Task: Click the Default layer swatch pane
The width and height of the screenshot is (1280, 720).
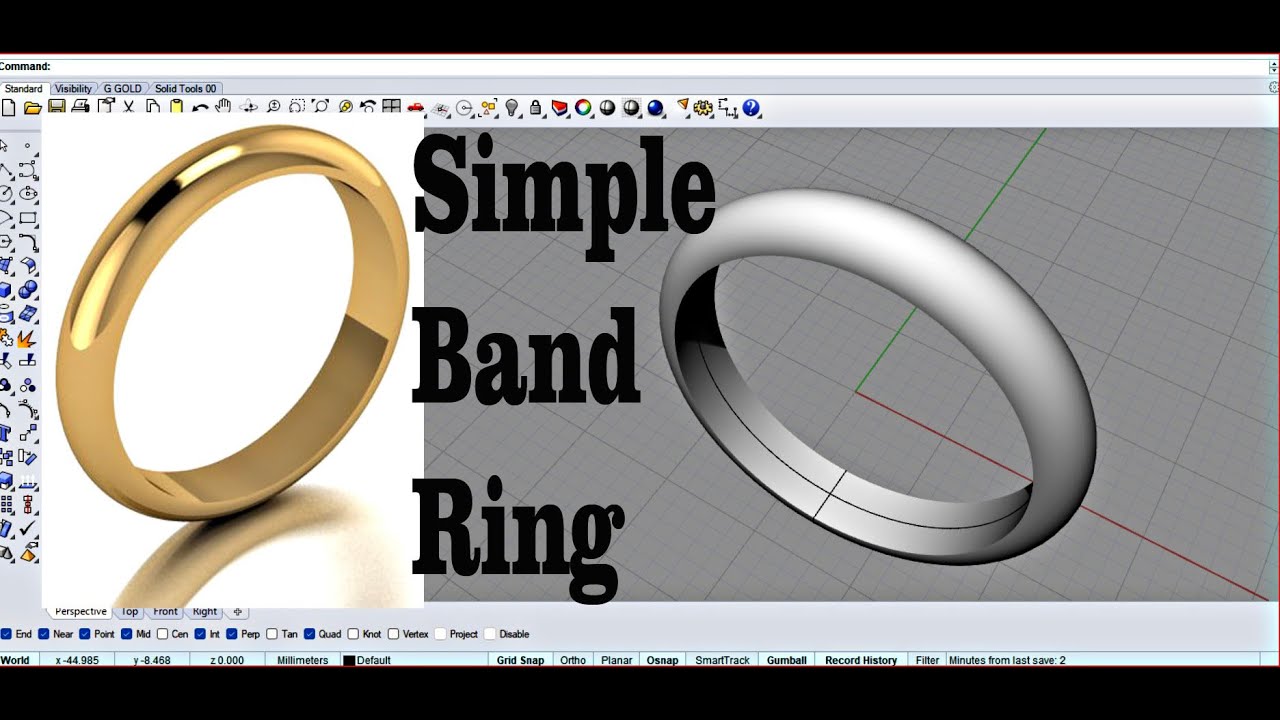Action: pos(413,660)
